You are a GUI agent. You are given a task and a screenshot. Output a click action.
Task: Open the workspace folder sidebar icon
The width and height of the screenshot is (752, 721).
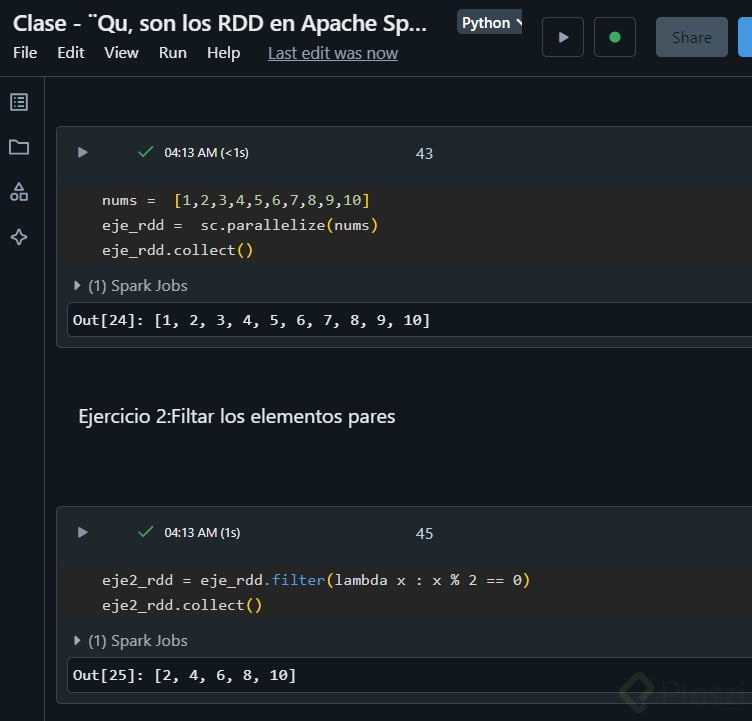point(19,147)
